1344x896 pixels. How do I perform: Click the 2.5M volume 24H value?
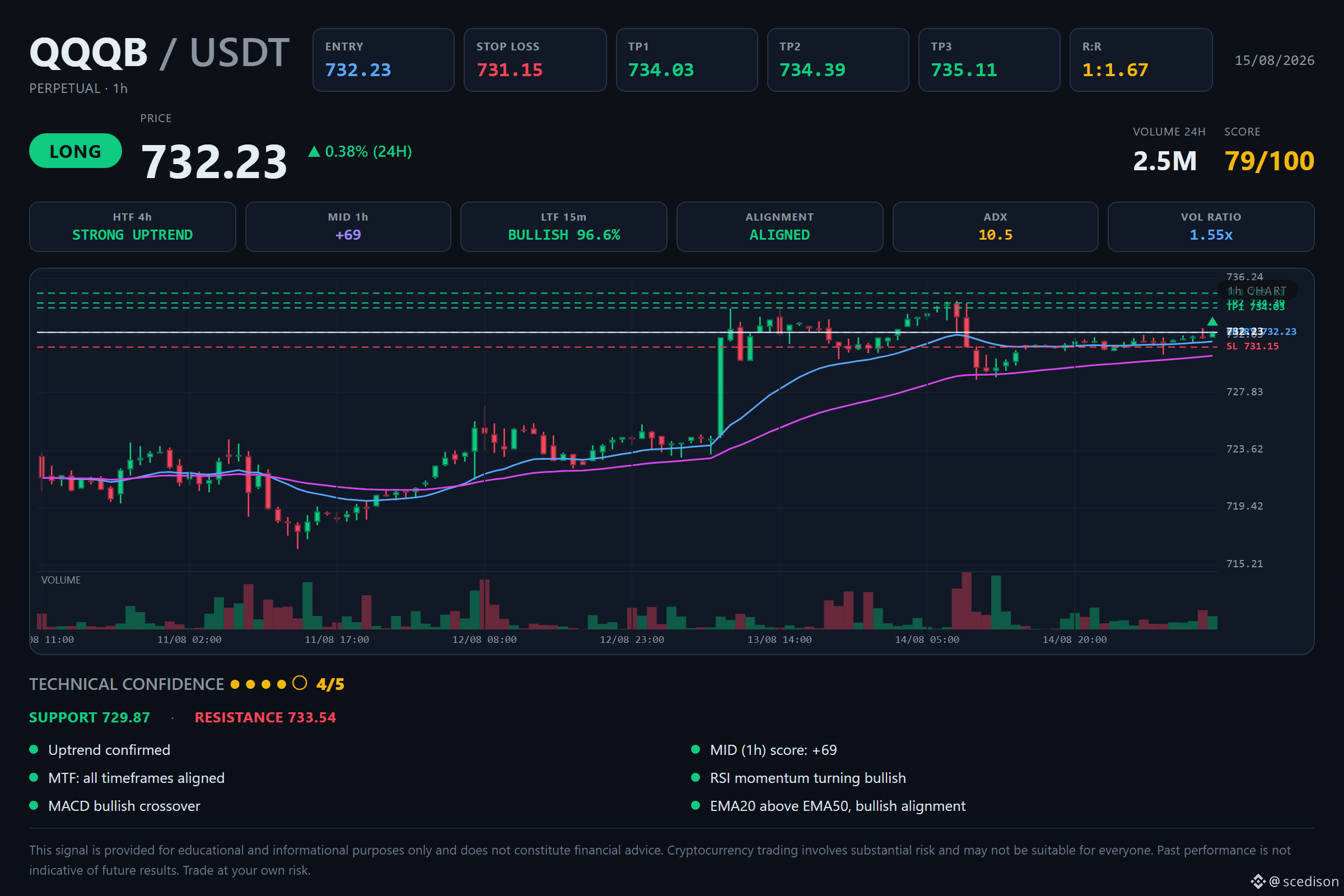click(1165, 161)
